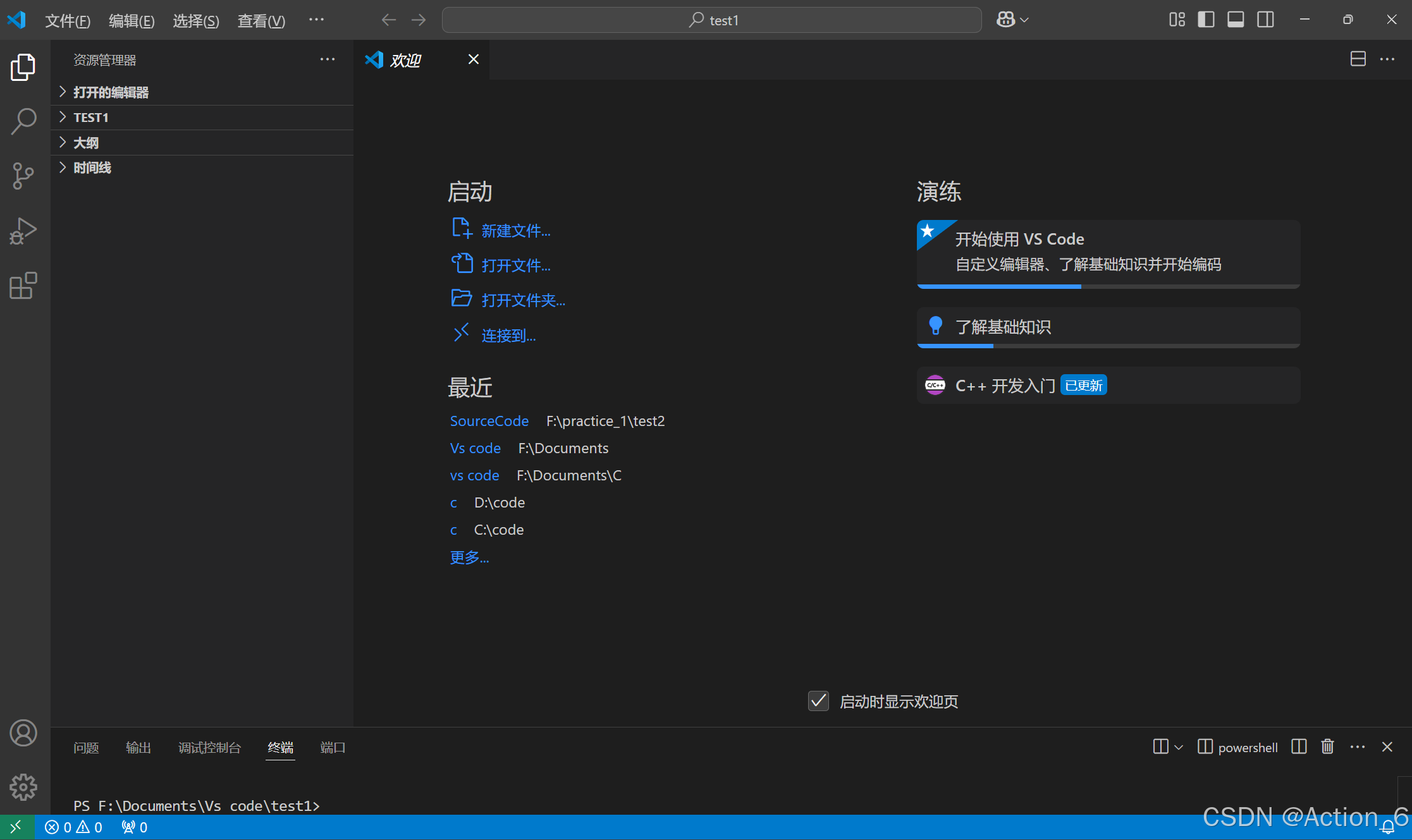Expand the TEST1 folder section
1412x840 pixels.
pos(91,118)
